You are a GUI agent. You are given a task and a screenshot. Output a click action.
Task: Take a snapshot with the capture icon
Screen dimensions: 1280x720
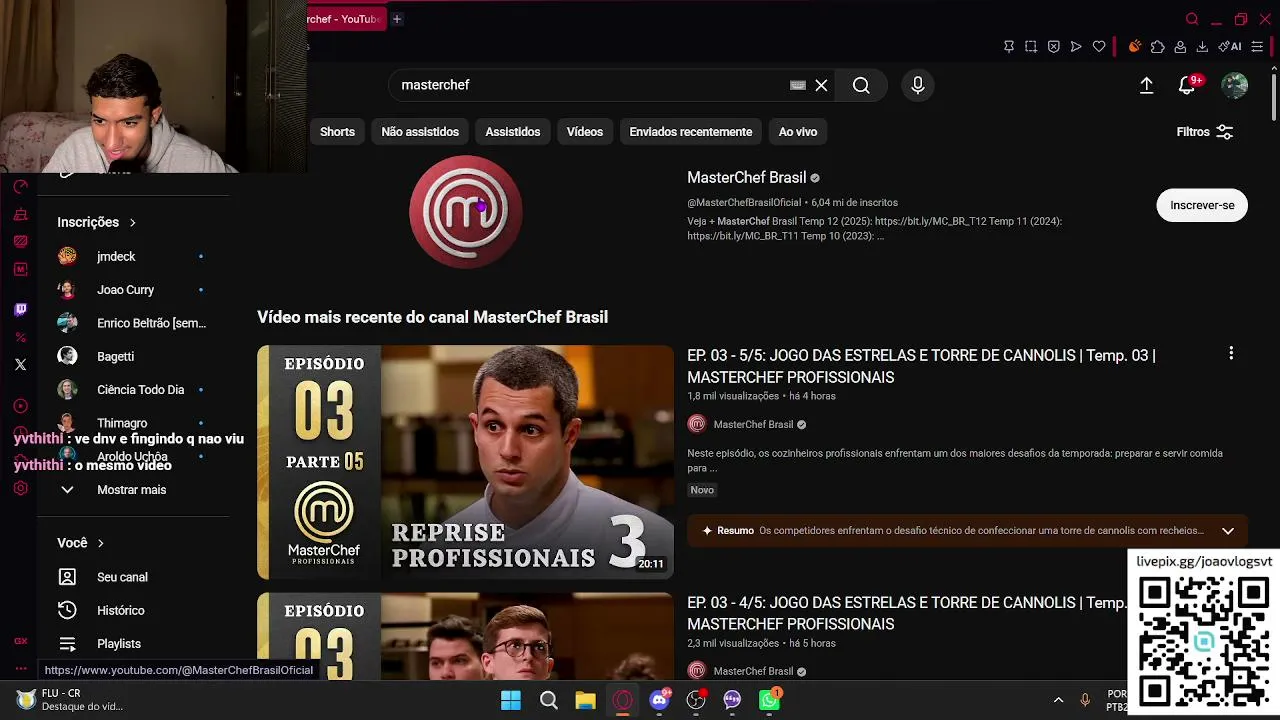tap(1031, 46)
